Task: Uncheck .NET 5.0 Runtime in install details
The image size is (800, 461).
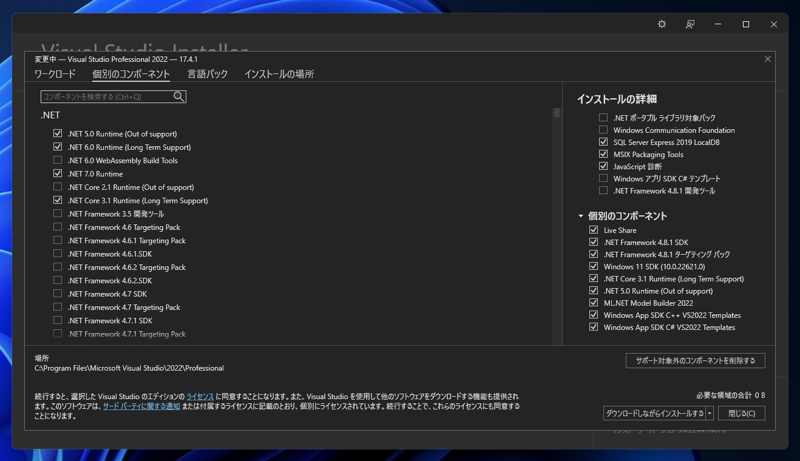Action: [x=593, y=291]
